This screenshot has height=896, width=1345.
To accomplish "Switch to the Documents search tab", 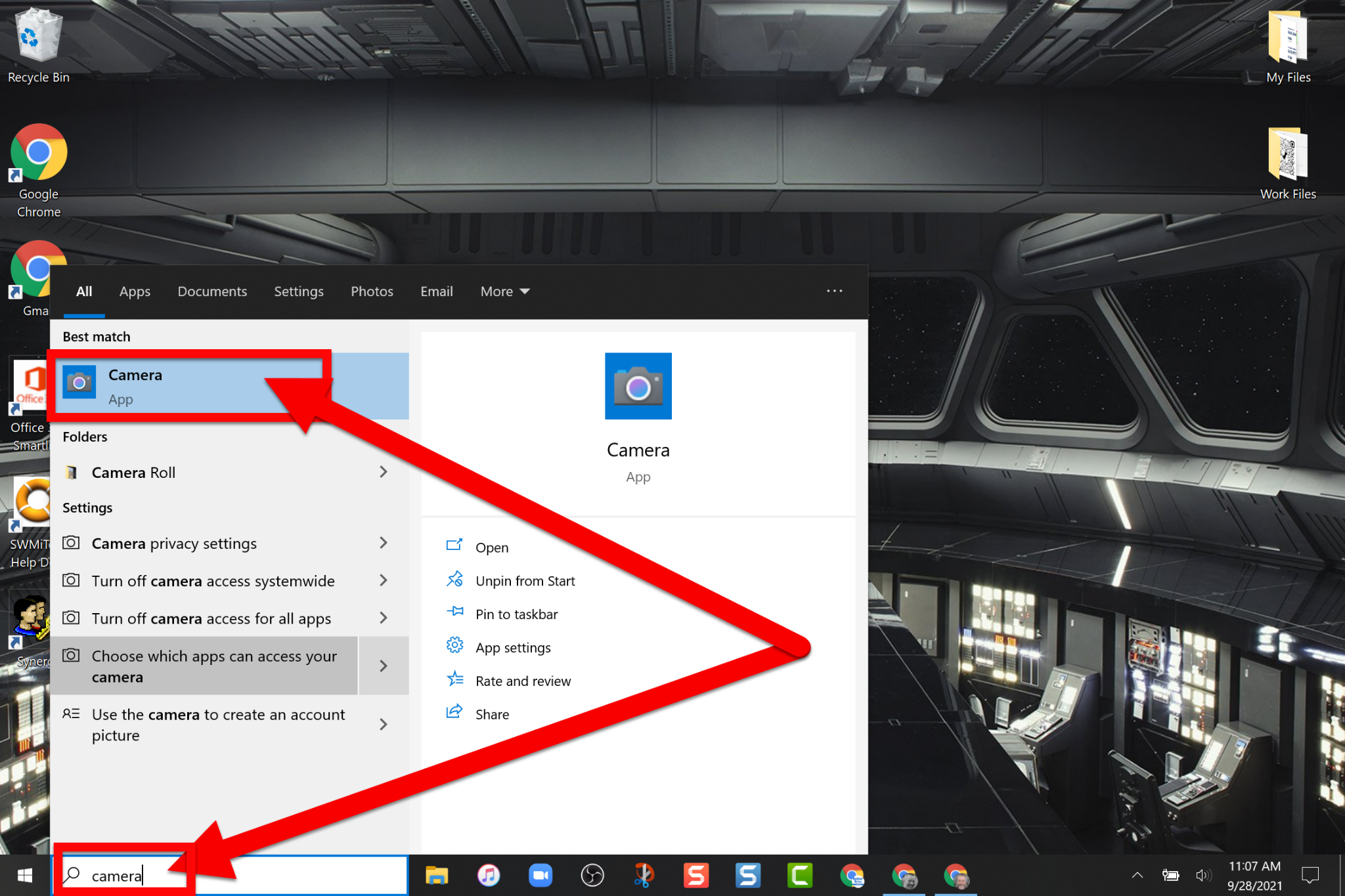I will click(212, 291).
